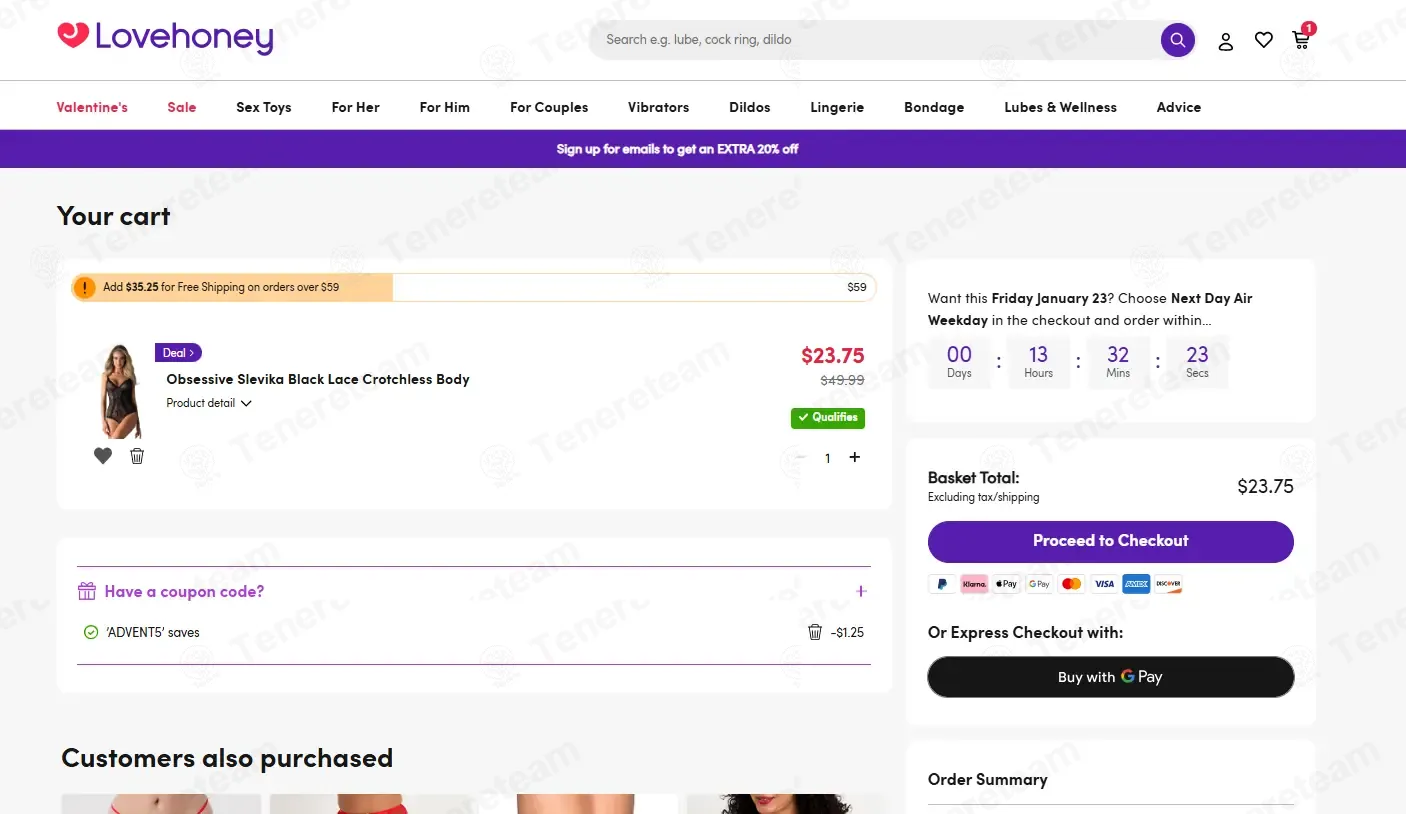Image resolution: width=1406 pixels, height=814 pixels.
Task: Click Proceed to Checkout button
Action: point(1111,541)
